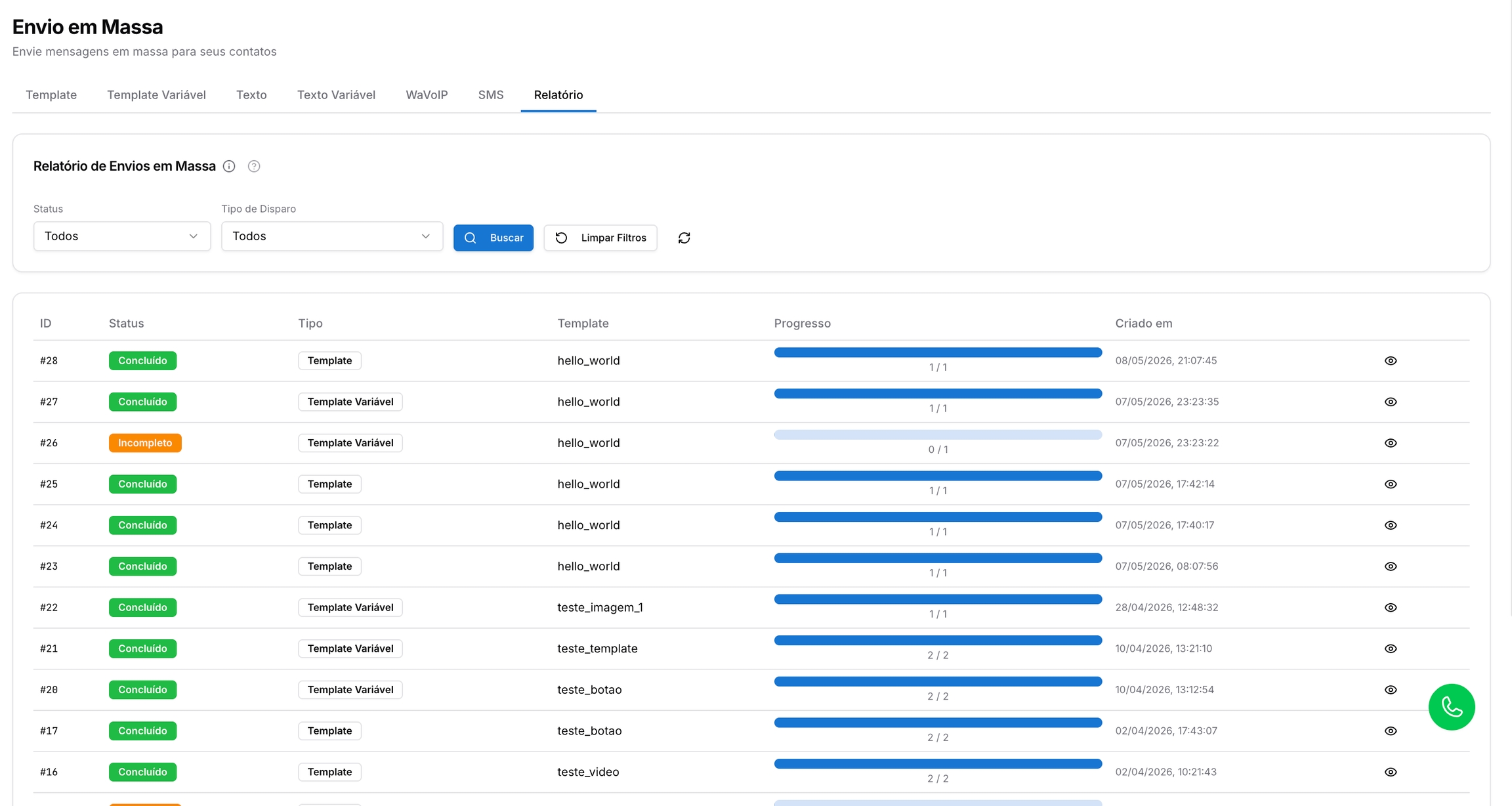Click the date 10/04/2026, 13:21:10

pos(1164,648)
